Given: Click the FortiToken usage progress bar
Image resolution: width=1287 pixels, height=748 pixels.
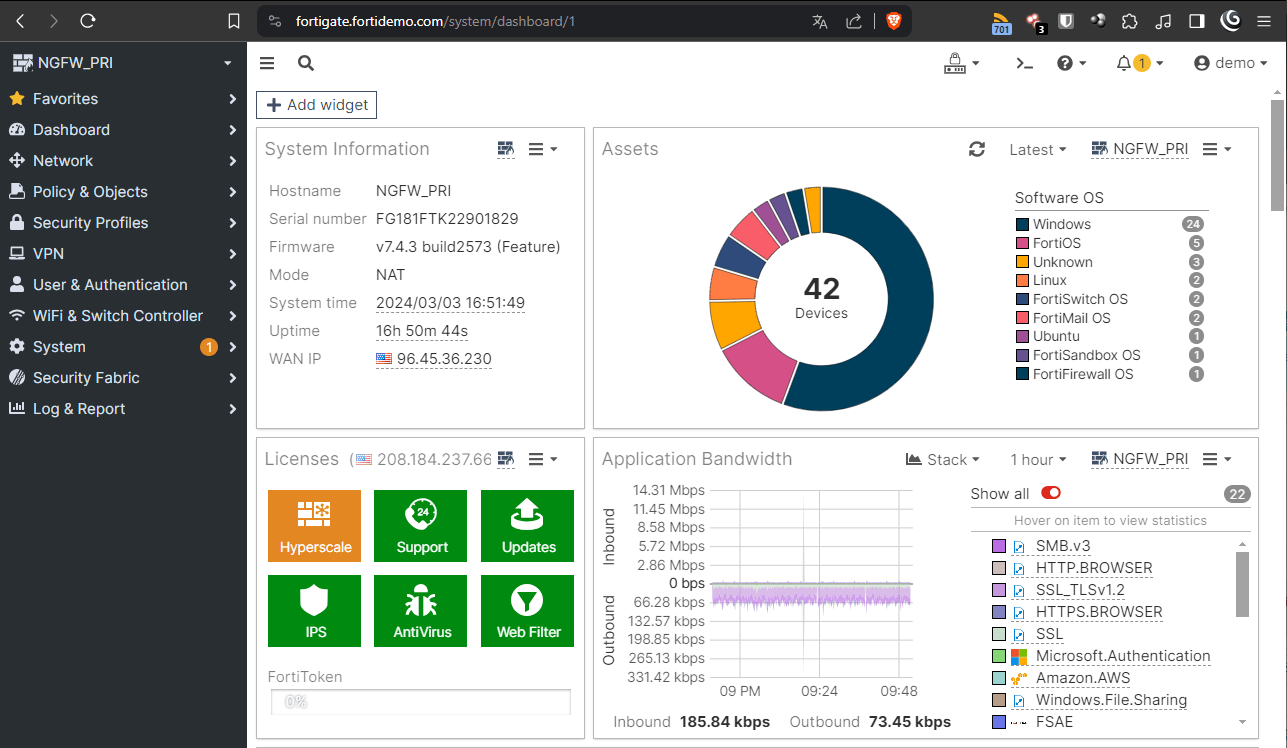Looking at the screenshot, I should 421,702.
